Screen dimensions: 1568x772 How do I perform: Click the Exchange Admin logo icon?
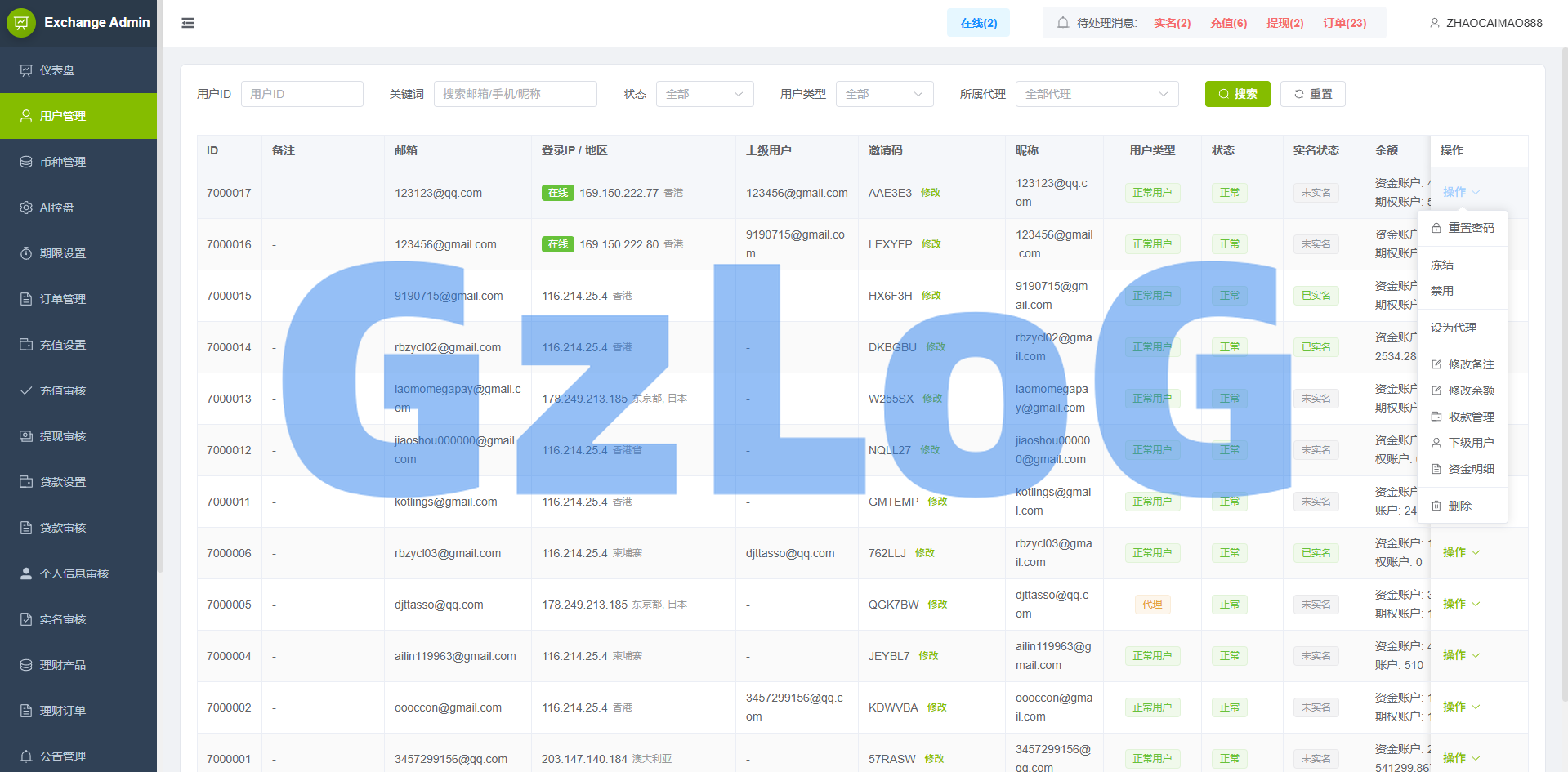pyautogui.click(x=21, y=23)
